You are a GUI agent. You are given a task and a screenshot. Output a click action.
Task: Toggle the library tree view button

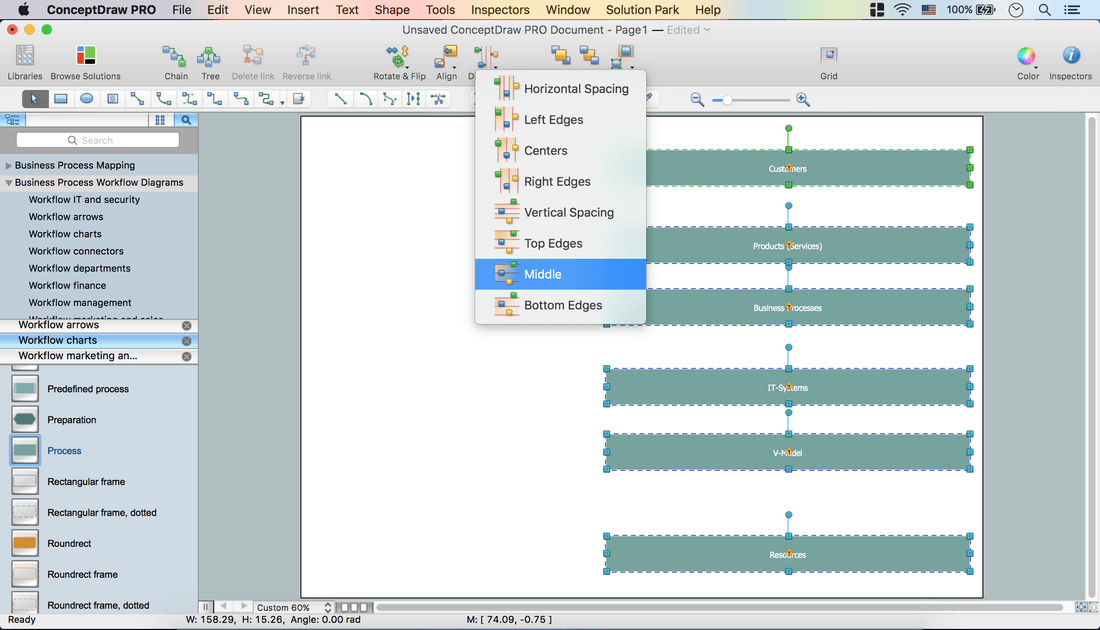13,120
